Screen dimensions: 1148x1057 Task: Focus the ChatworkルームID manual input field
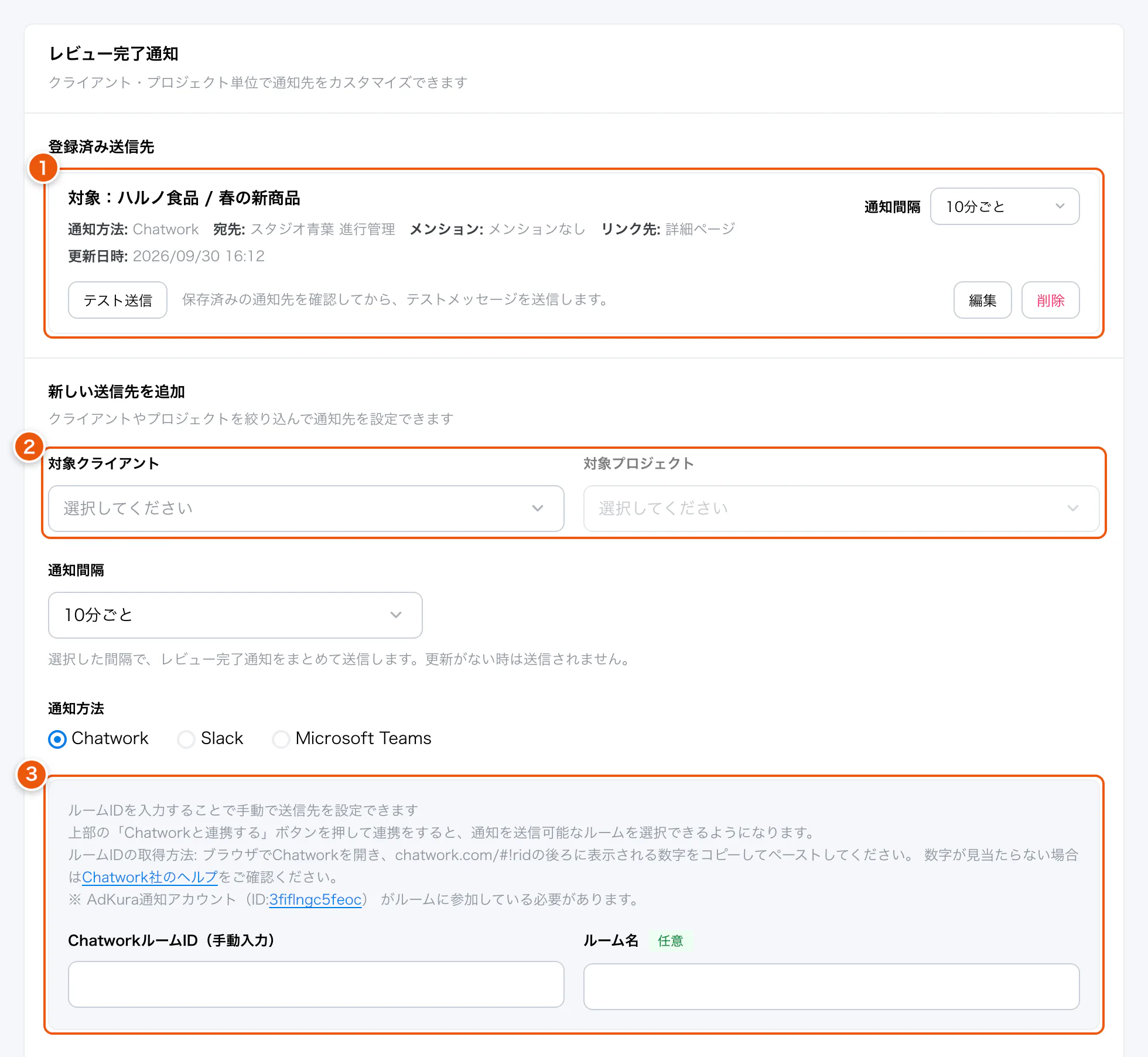point(316,984)
